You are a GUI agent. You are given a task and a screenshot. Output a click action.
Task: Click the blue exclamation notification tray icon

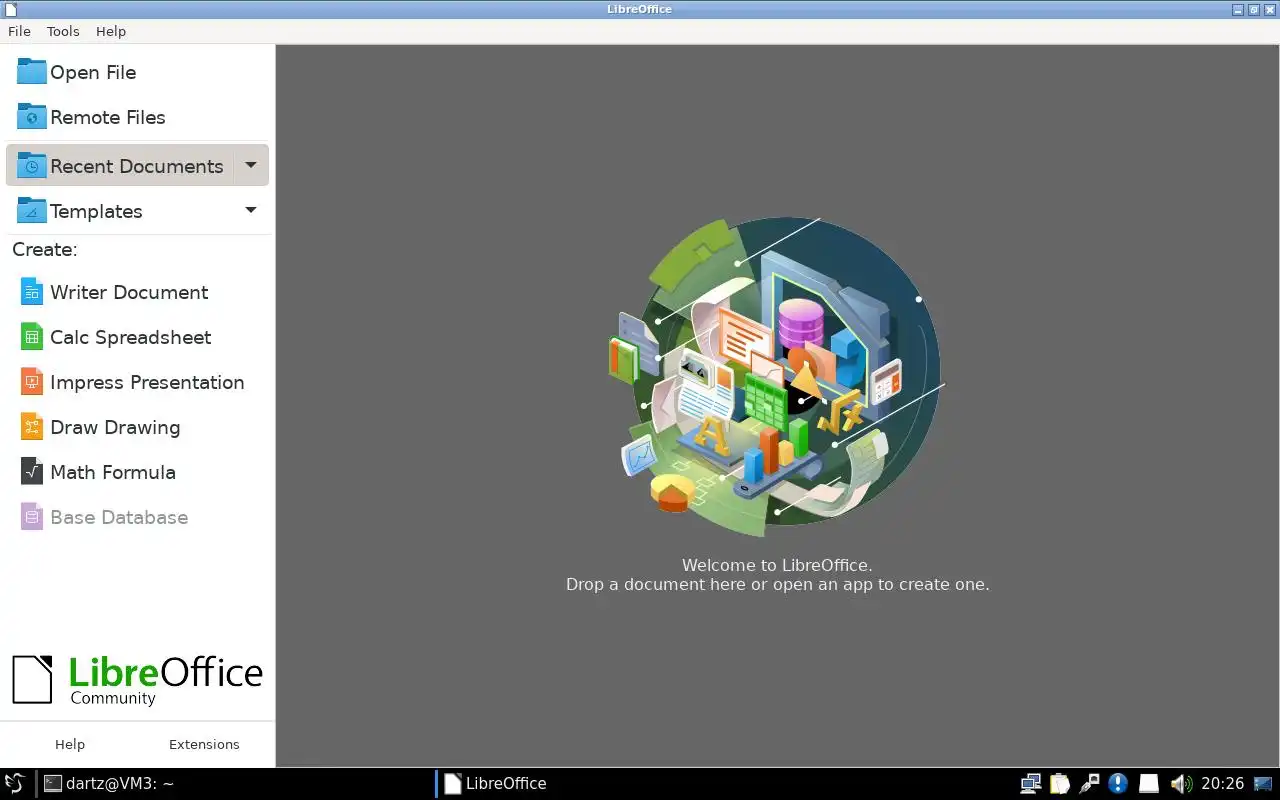click(1118, 783)
